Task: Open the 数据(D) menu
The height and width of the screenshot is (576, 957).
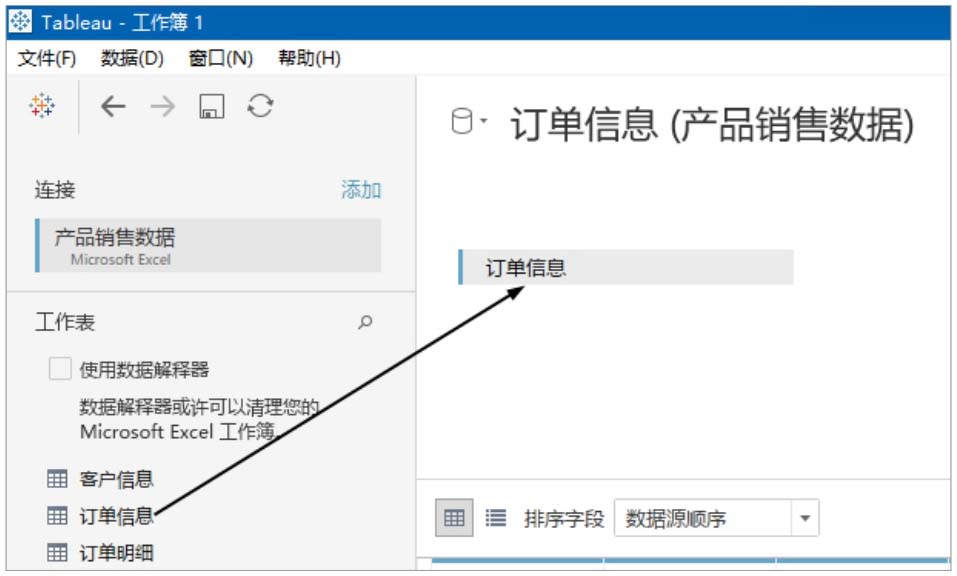Action: tap(132, 58)
